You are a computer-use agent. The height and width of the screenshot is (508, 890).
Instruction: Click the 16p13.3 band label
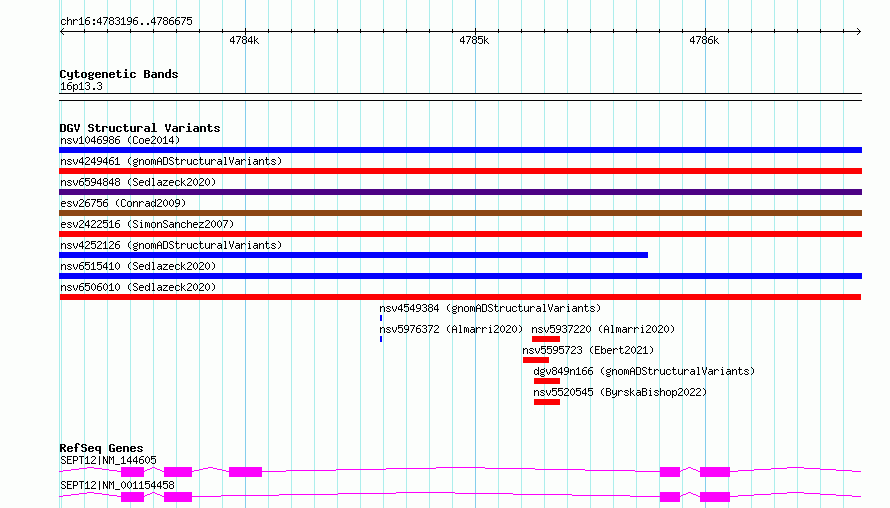81,86
